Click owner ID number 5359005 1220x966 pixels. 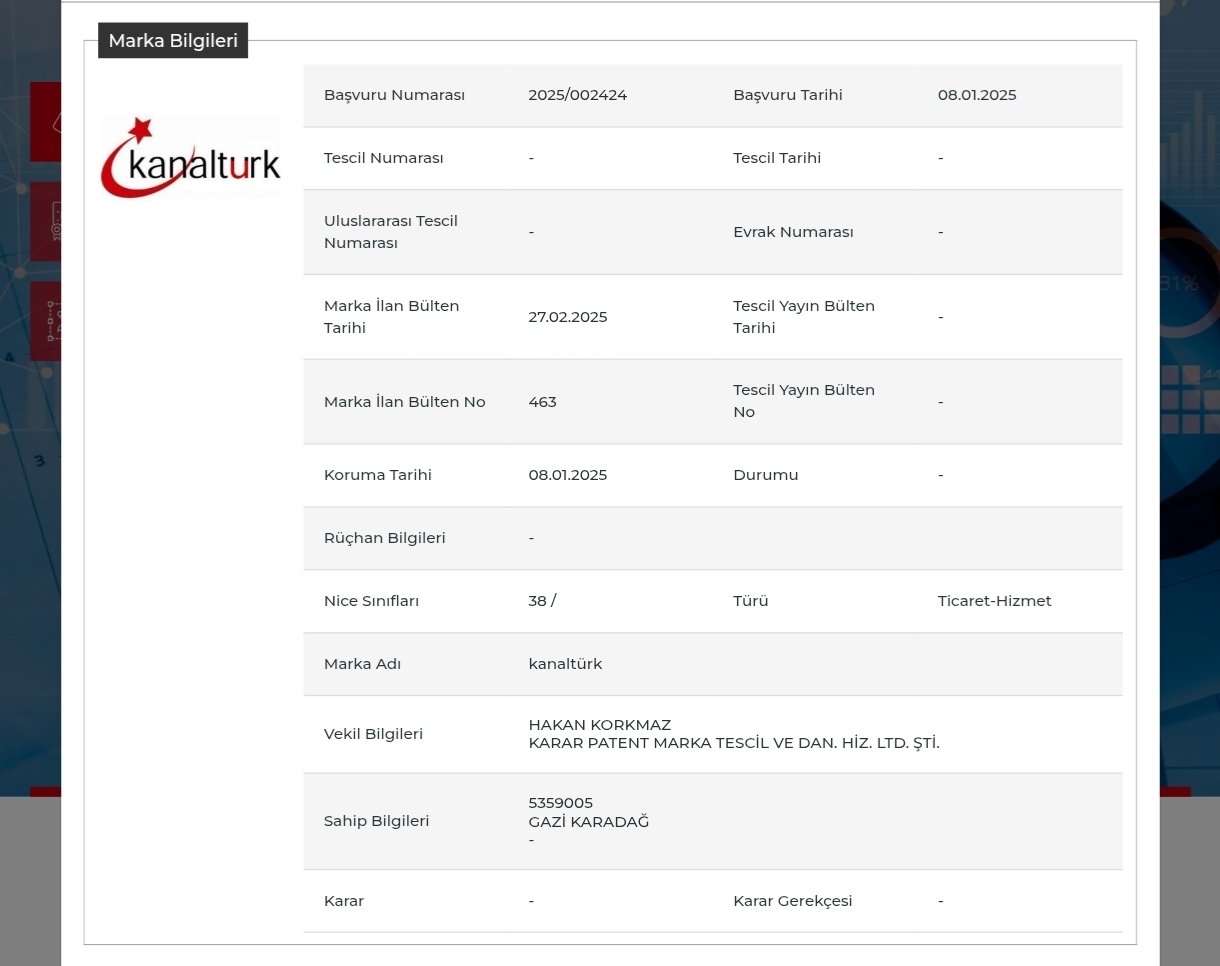[x=560, y=803]
